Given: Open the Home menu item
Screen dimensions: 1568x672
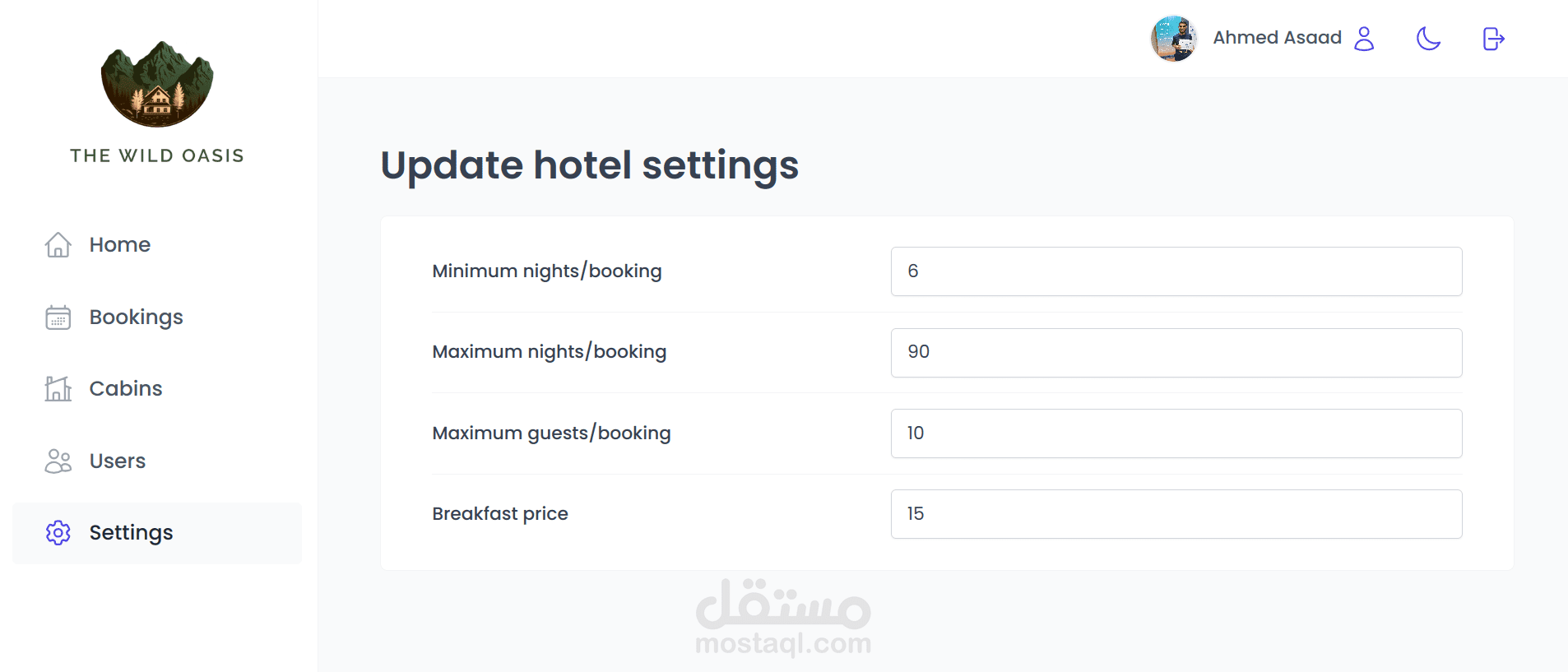Looking at the screenshot, I should click(x=120, y=244).
